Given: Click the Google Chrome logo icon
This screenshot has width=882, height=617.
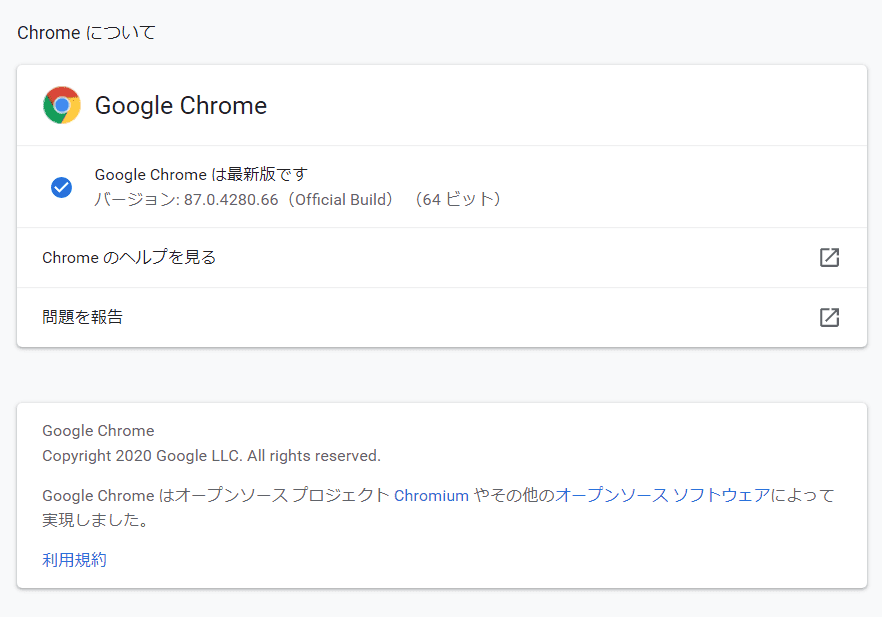Looking at the screenshot, I should tap(62, 105).
